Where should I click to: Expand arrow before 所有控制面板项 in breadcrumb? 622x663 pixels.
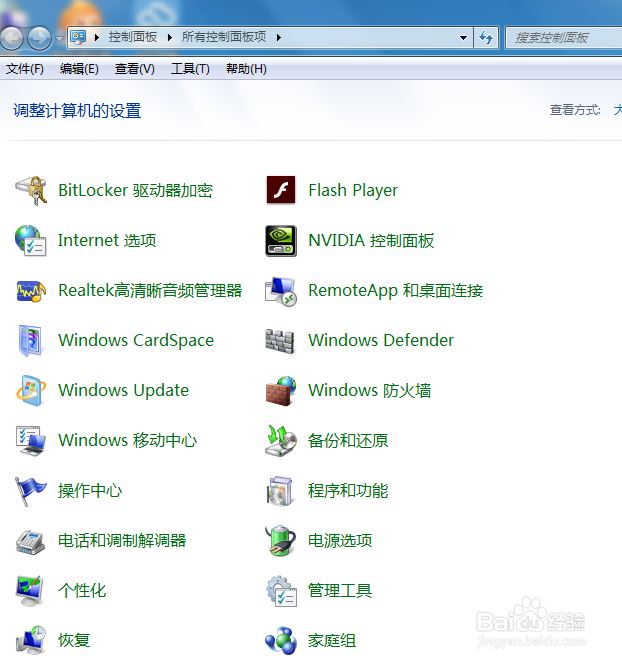tap(170, 38)
